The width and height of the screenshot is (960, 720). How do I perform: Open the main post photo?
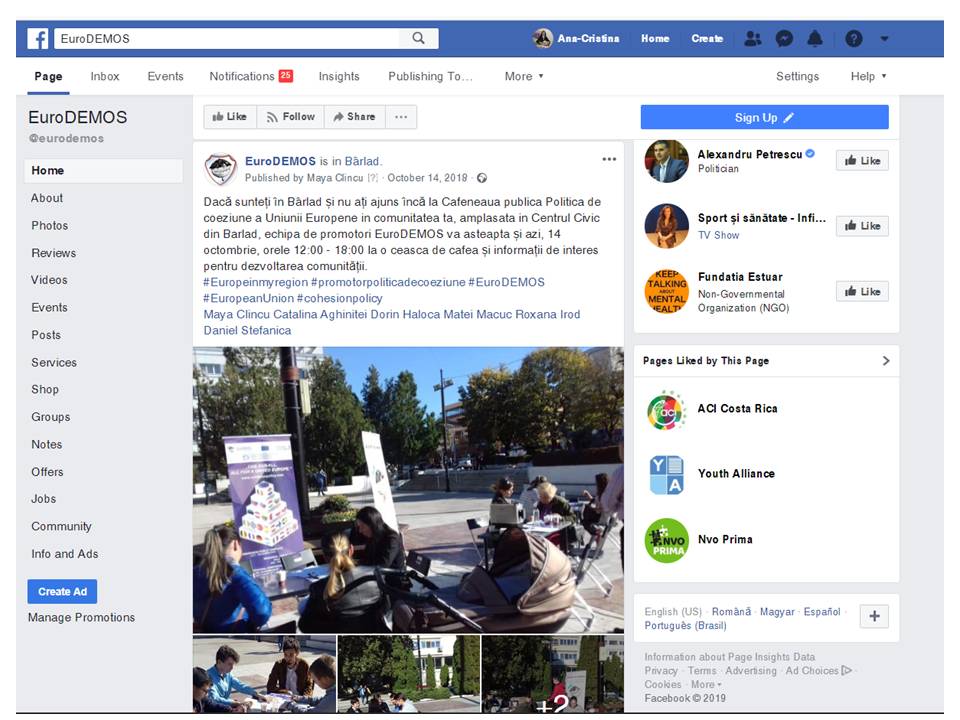click(408, 490)
